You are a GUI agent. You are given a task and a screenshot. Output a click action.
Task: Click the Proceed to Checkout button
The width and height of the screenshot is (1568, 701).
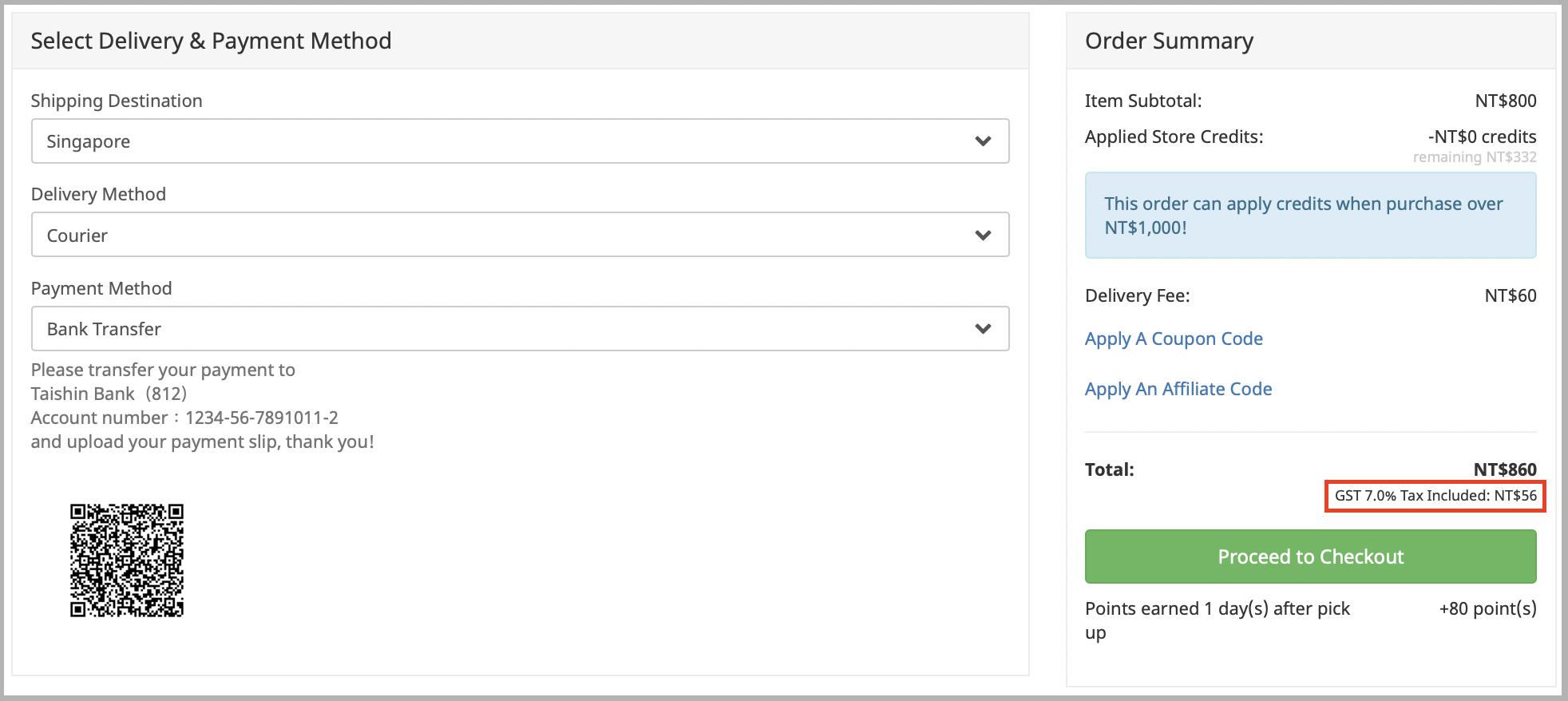(1310, 556)
